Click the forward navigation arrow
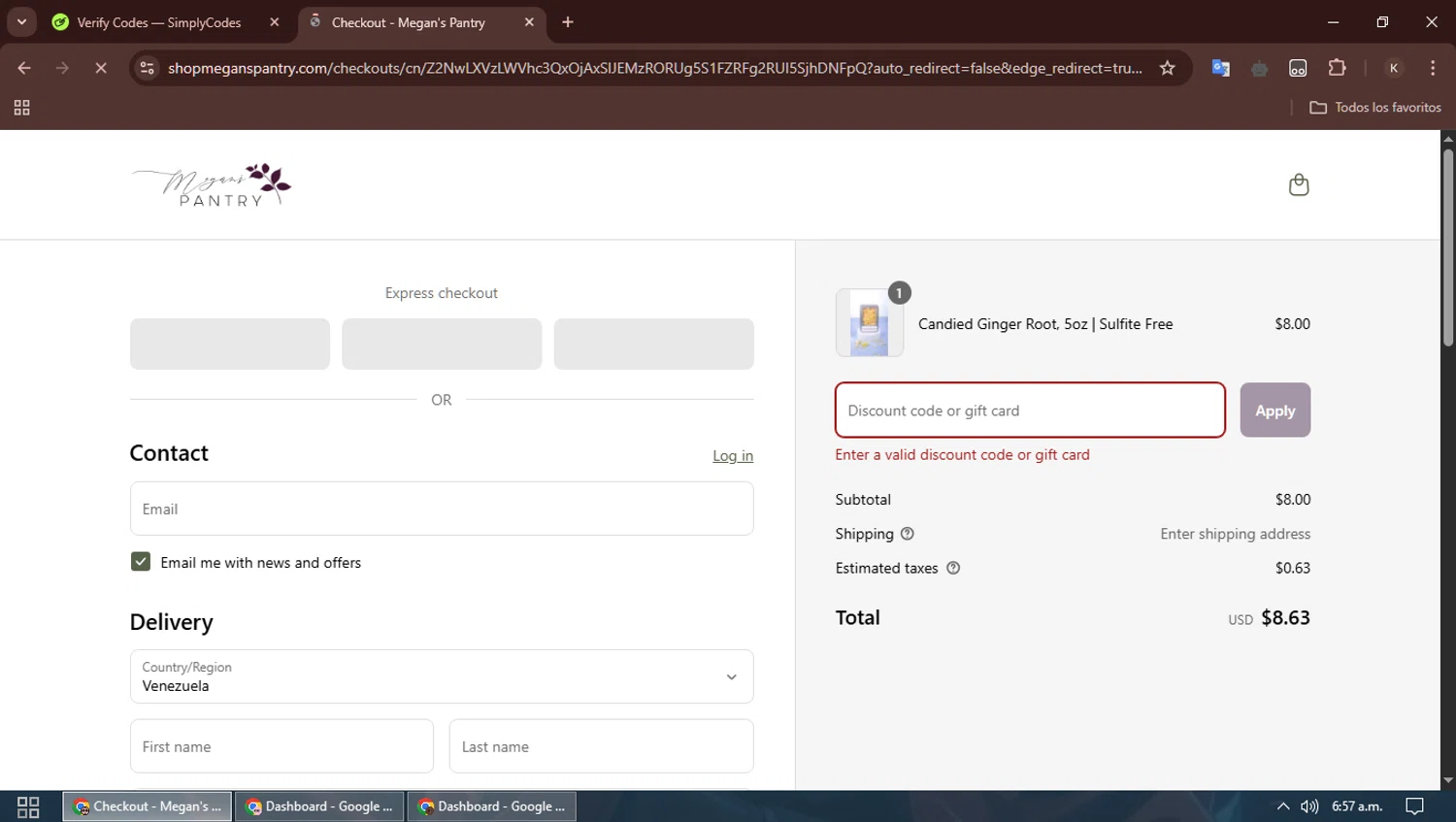Viewport: 1456px width, 822px height. pyautogui.click(x=62, y=68)
